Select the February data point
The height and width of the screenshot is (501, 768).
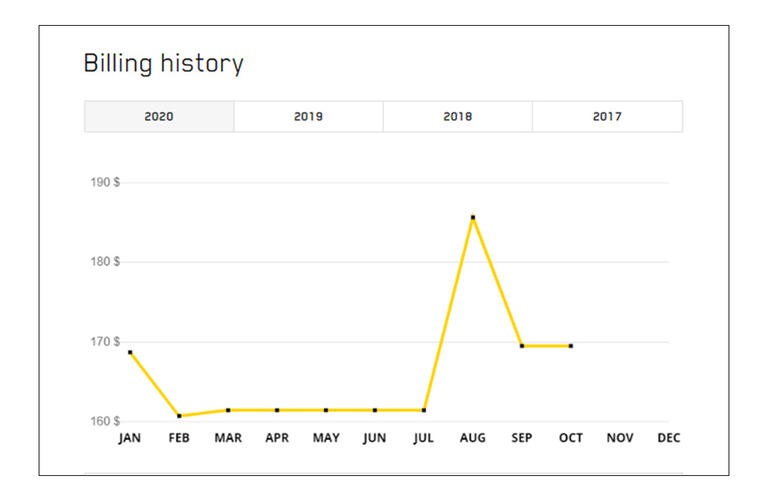click(x=179, y=416)
